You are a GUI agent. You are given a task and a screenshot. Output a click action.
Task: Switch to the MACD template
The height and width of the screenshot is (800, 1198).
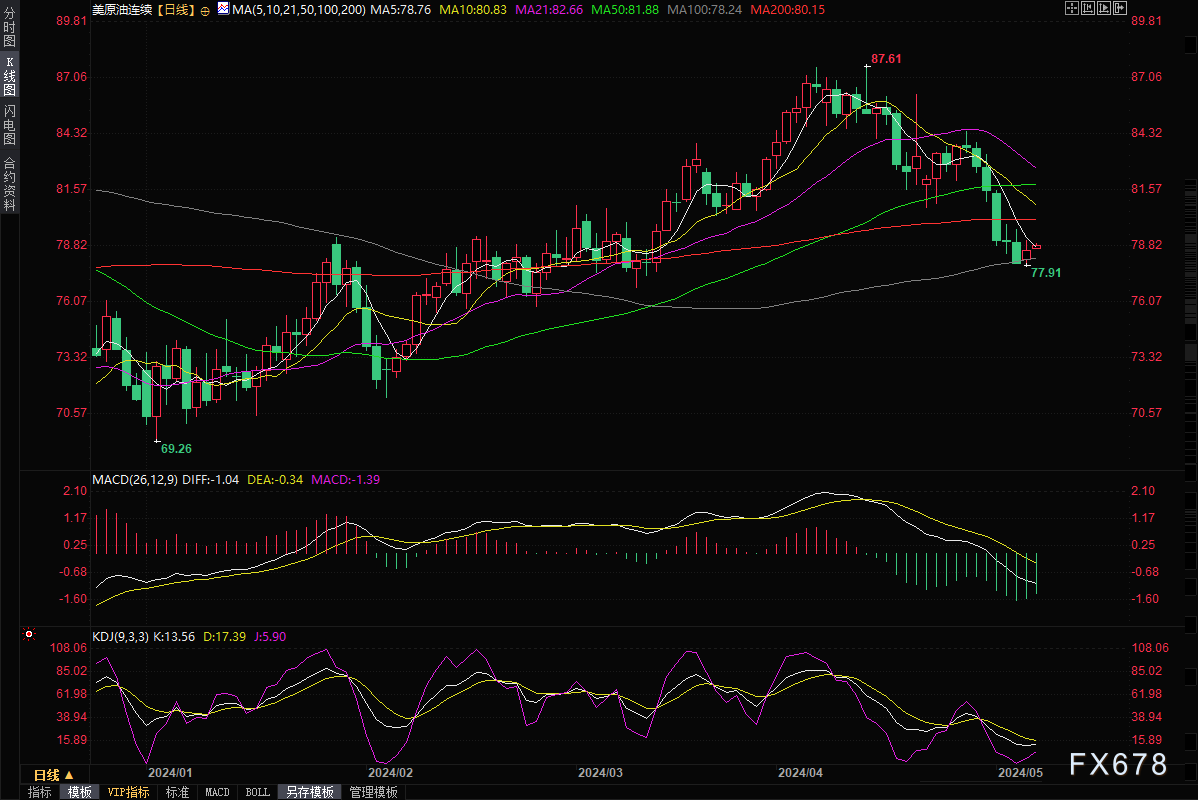(x=217, y=792)
